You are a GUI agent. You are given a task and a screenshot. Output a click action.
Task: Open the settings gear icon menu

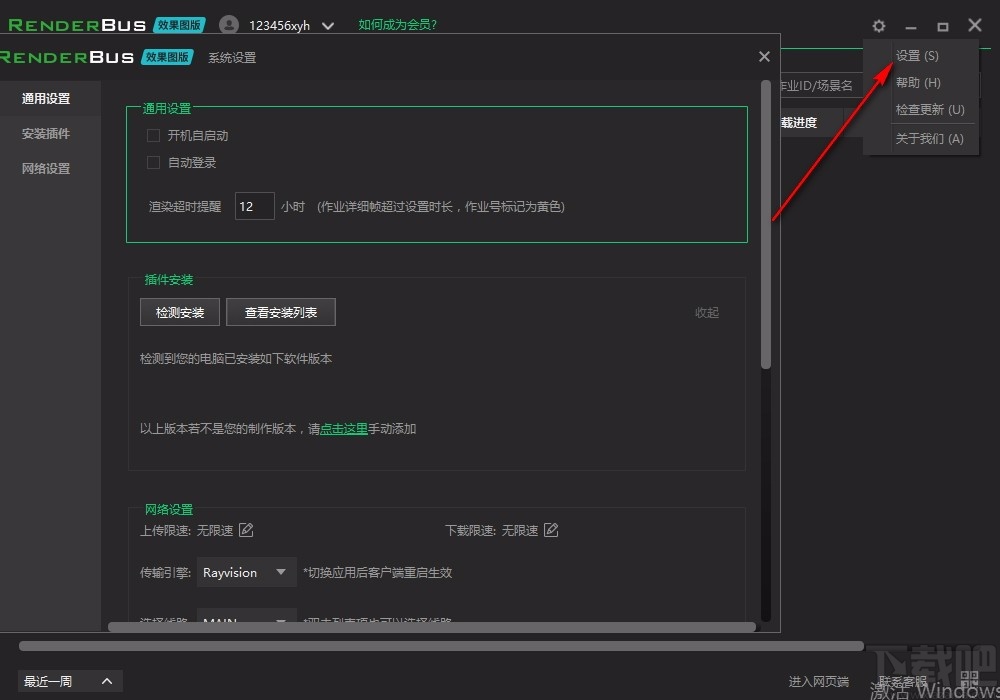coord(878,26)
